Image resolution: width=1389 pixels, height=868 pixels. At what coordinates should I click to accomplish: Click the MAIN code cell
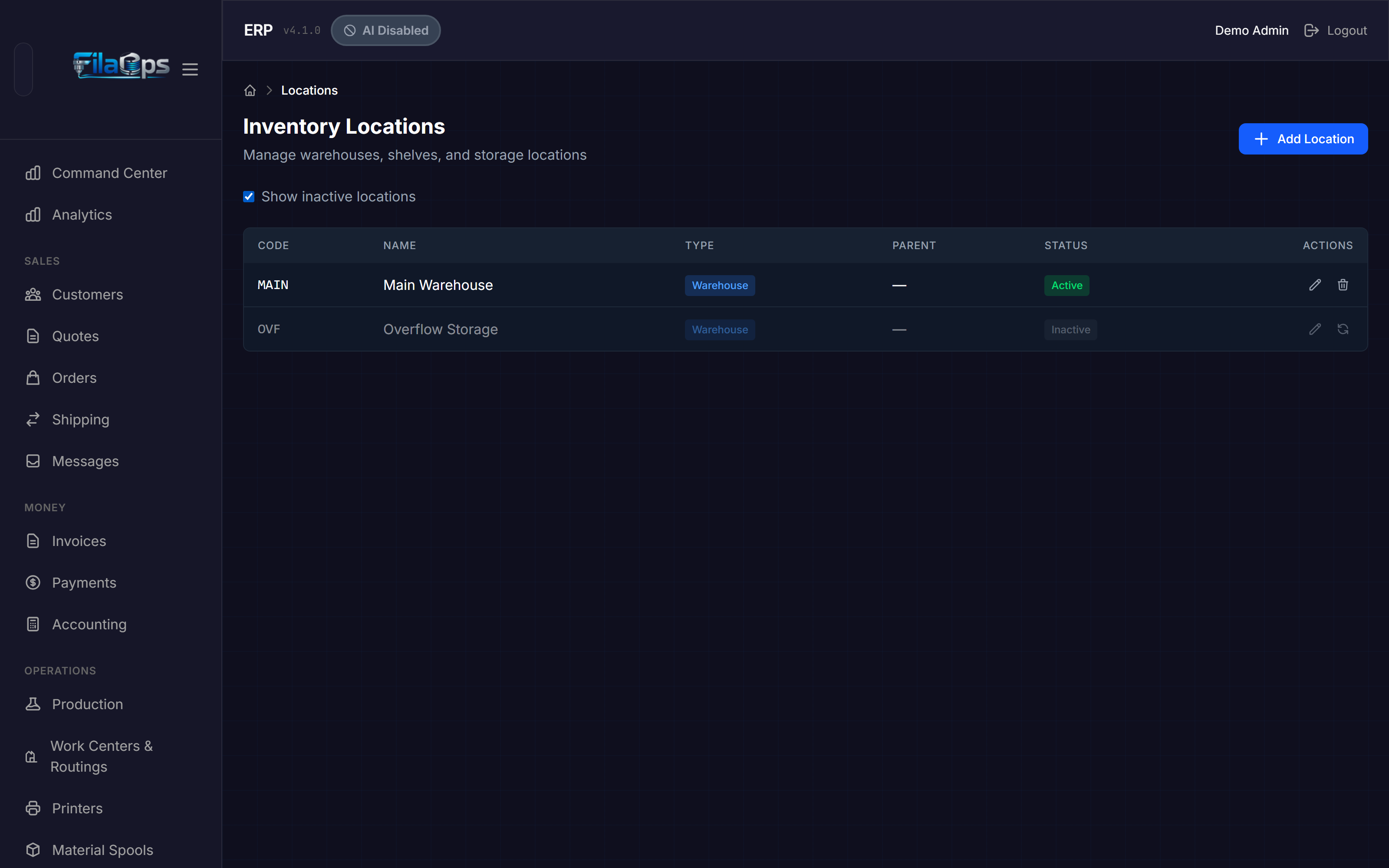pyautogui.click(x=273, y=285)
